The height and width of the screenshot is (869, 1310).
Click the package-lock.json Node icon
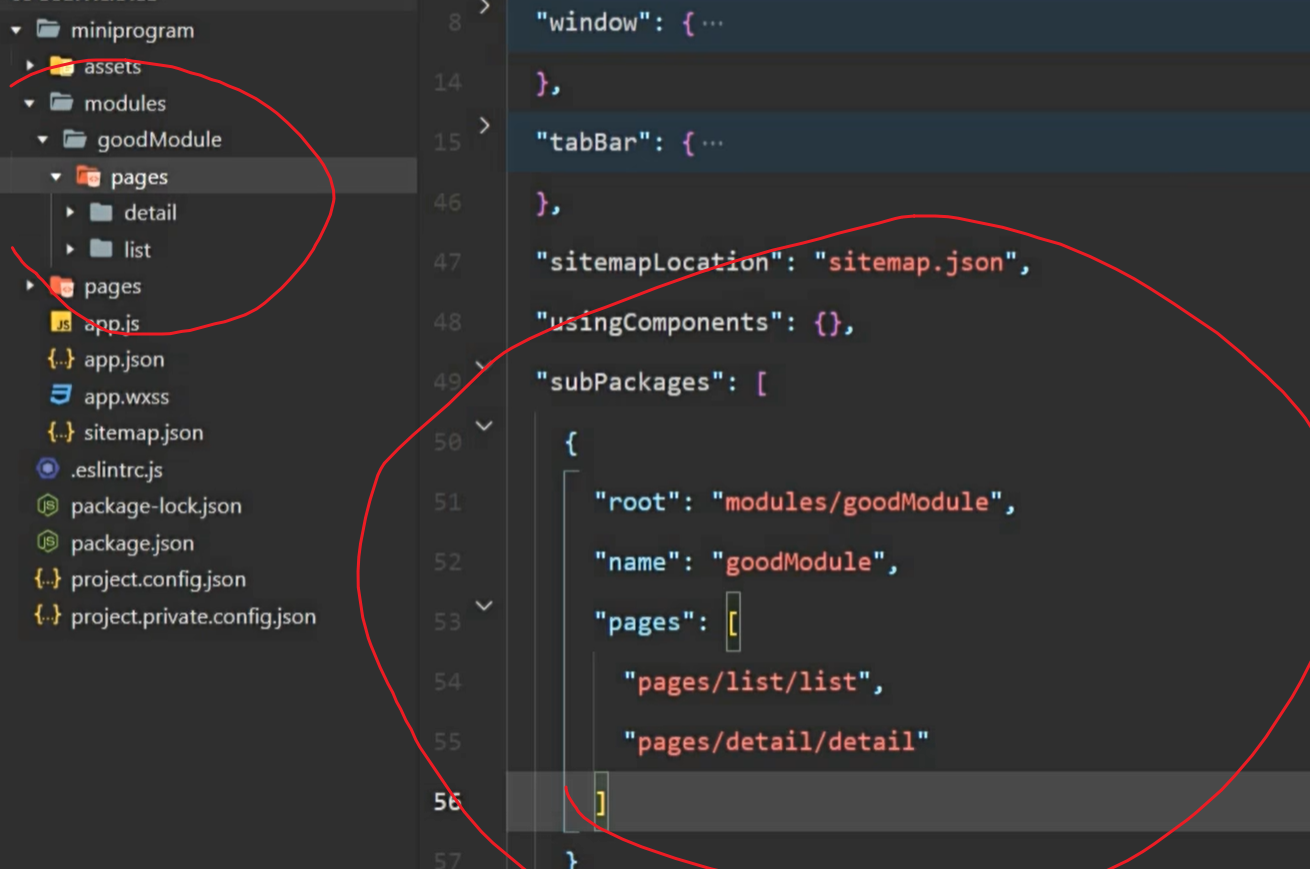click(47, 506)
